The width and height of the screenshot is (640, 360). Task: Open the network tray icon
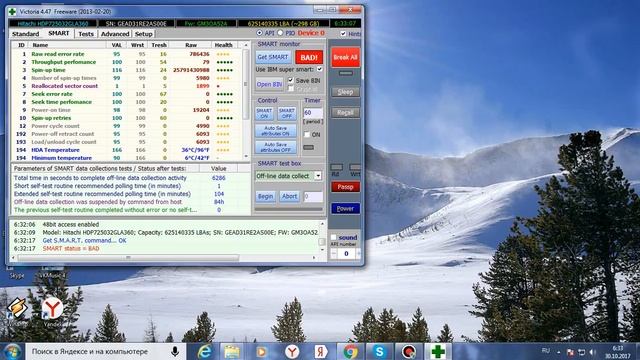tap(582, 352)
